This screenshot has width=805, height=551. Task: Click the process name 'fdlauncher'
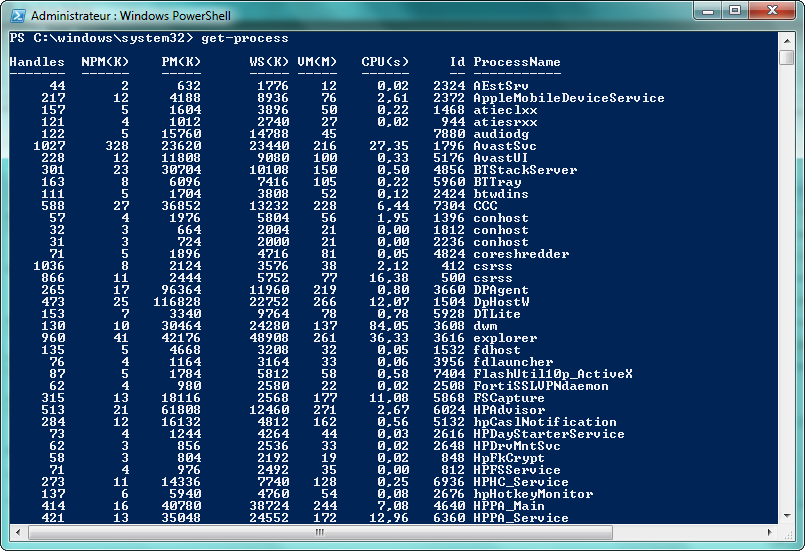tap(513, 362)
